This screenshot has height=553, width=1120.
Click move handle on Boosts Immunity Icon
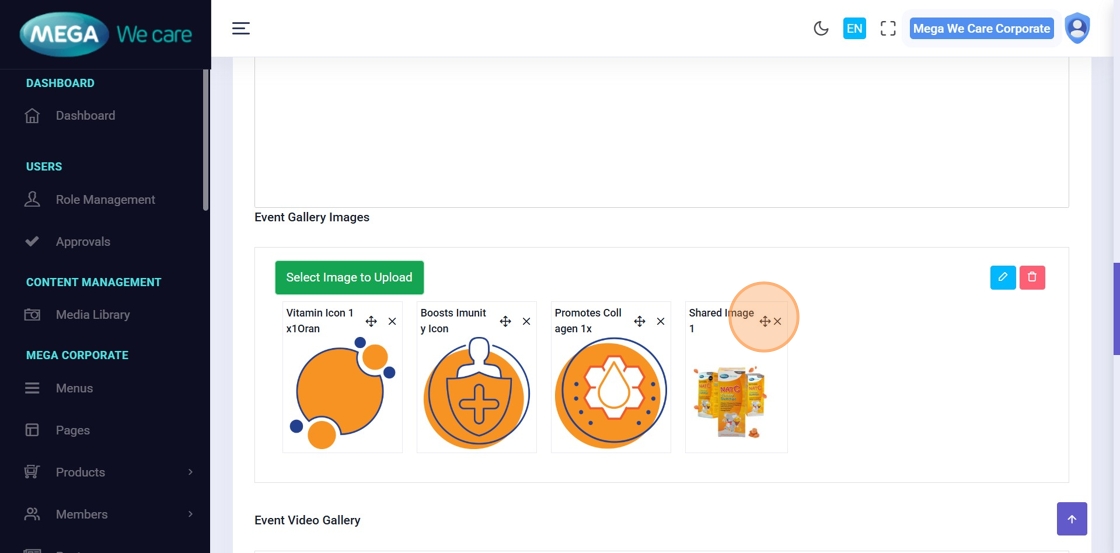tap(505, 321)
